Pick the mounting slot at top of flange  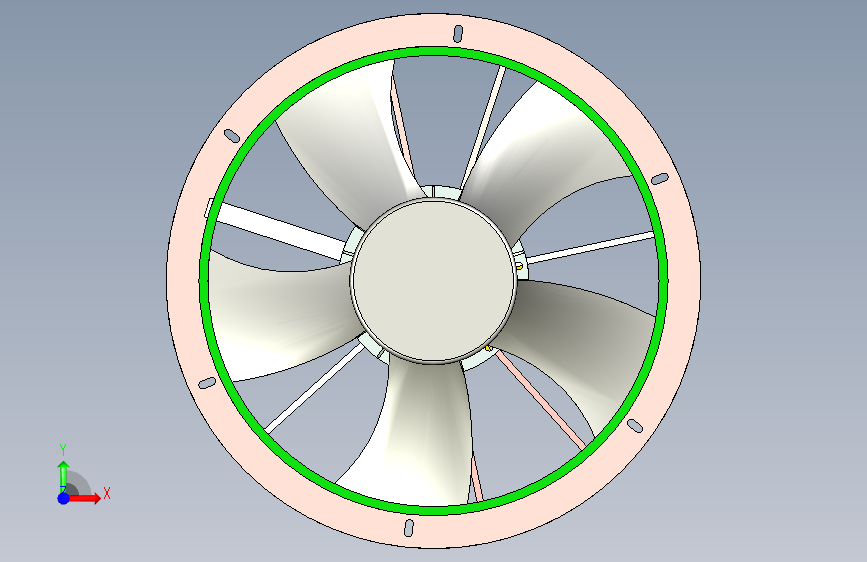[458, 34]
